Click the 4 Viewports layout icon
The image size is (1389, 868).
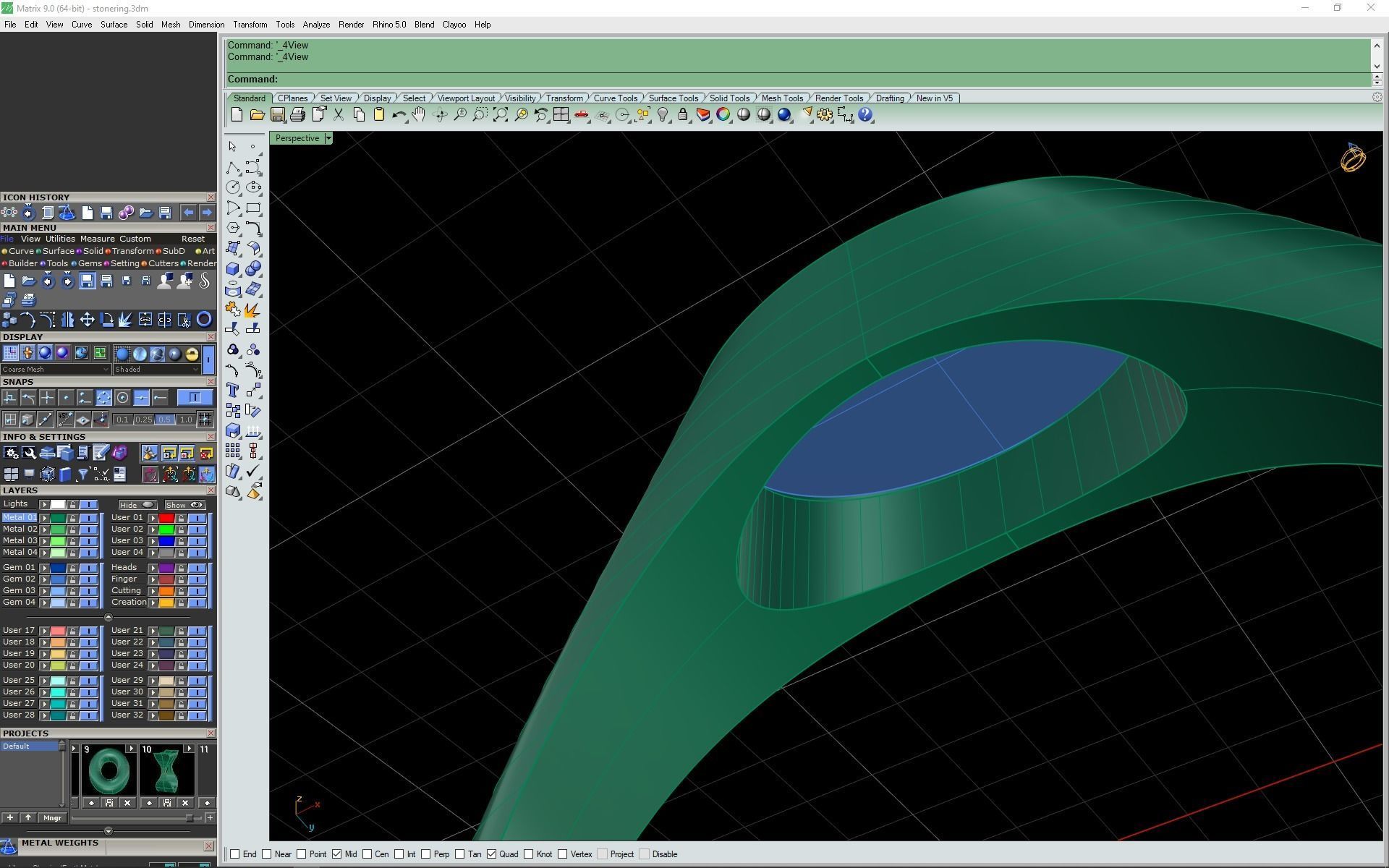(x=561, y=114)
